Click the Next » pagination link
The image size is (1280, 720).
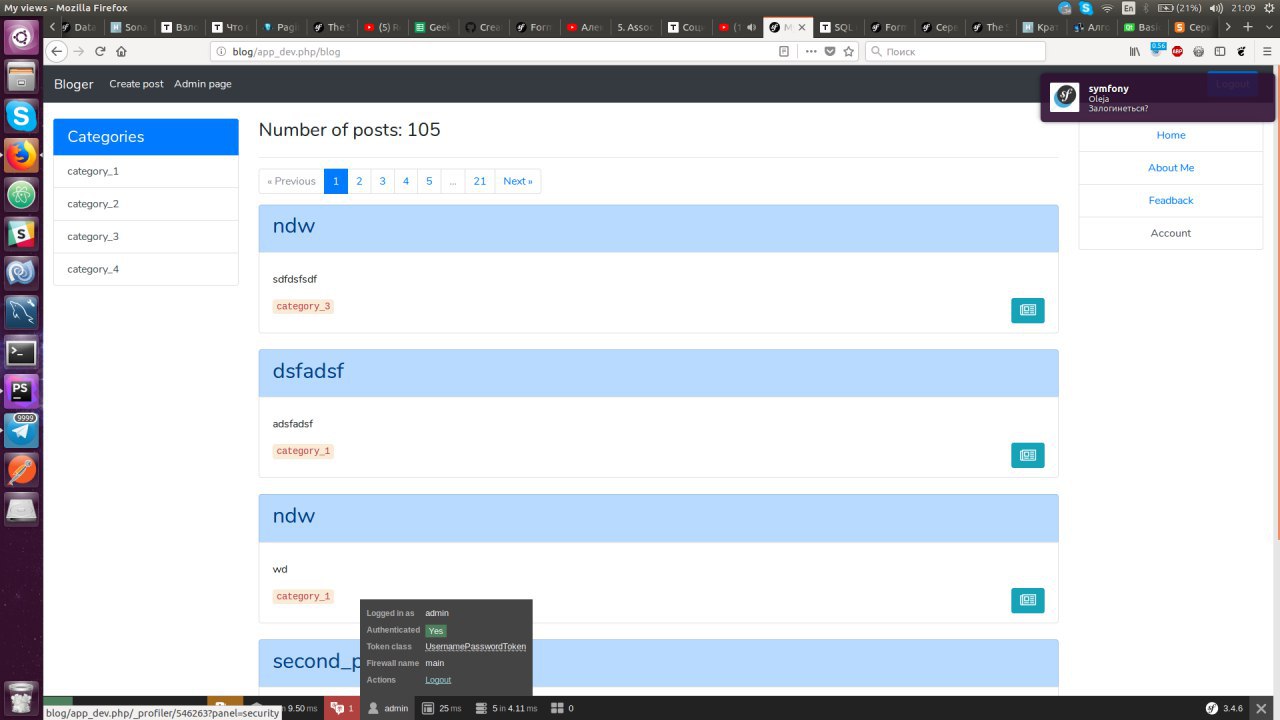518,181
